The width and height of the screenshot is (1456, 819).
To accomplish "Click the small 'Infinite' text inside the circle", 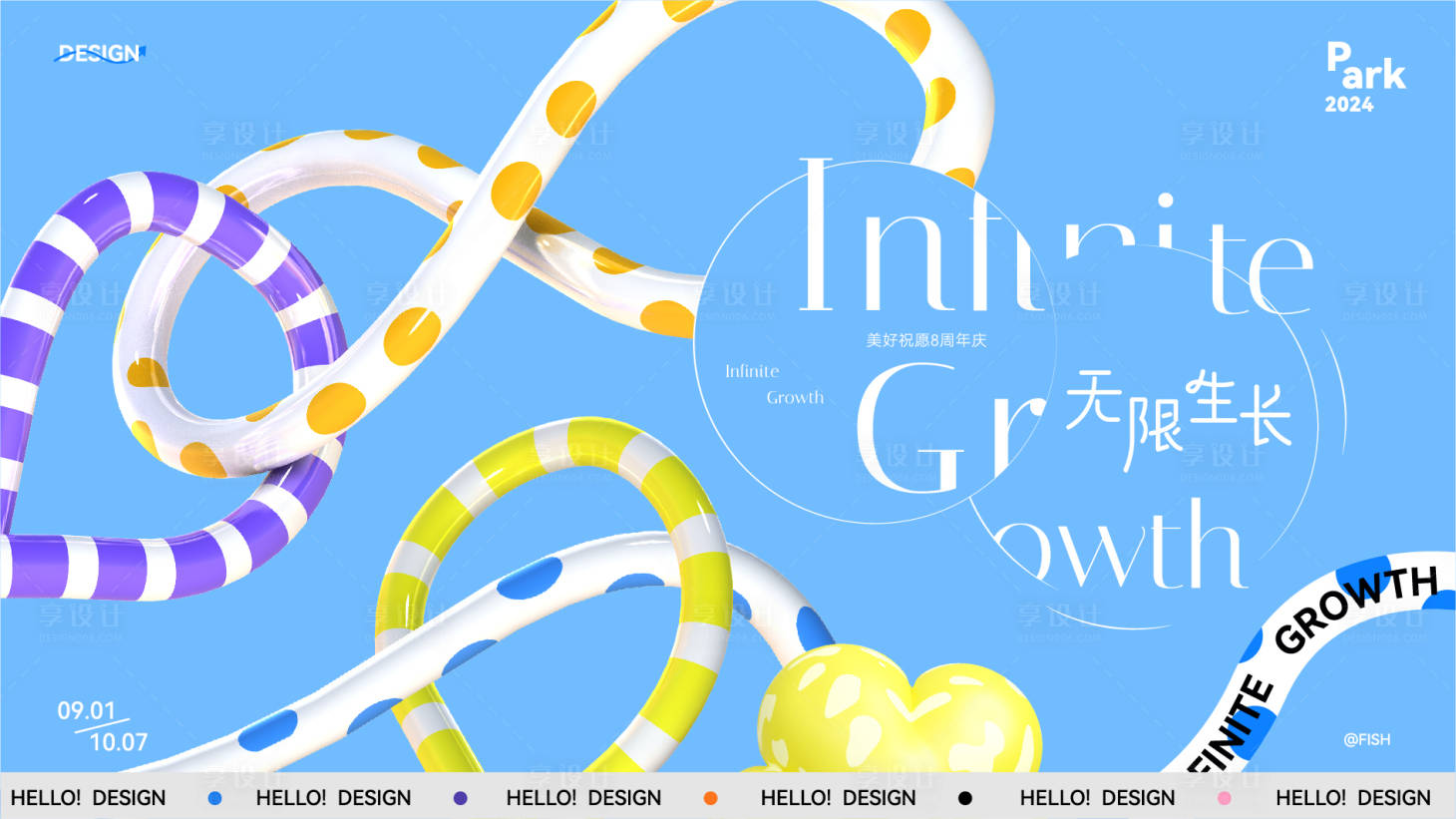I will click(x=752, y=371).
